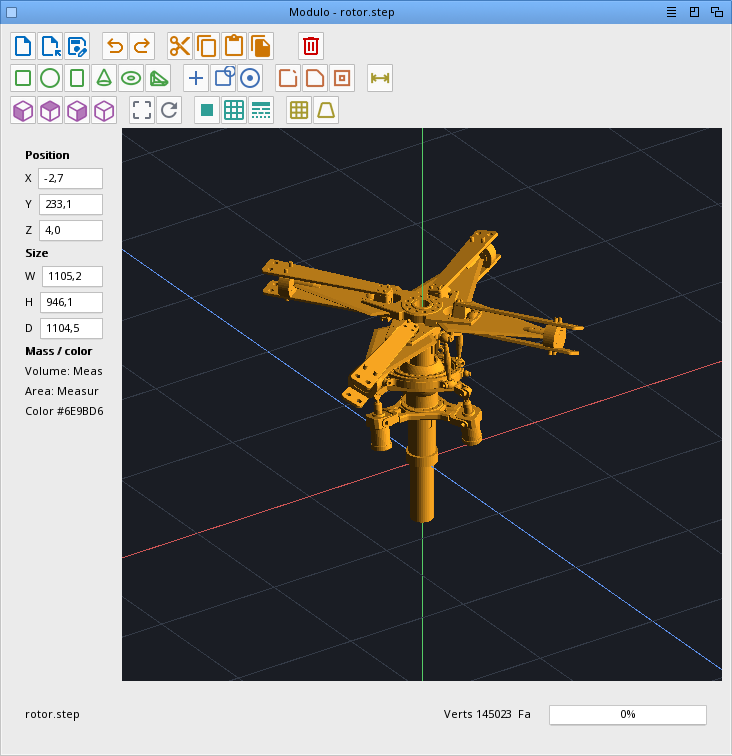
Task: Click the duplicate icon with the filled orange page
Action: [x=261, y=46]
